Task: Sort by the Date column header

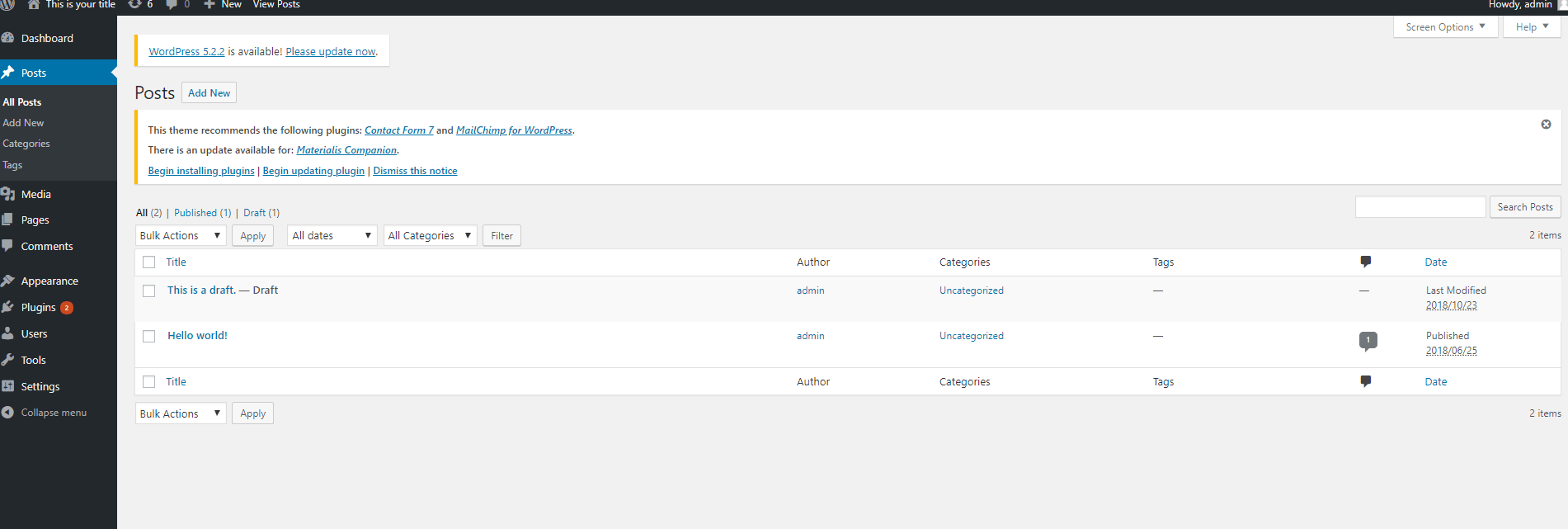Action: tap(1436, 262)
